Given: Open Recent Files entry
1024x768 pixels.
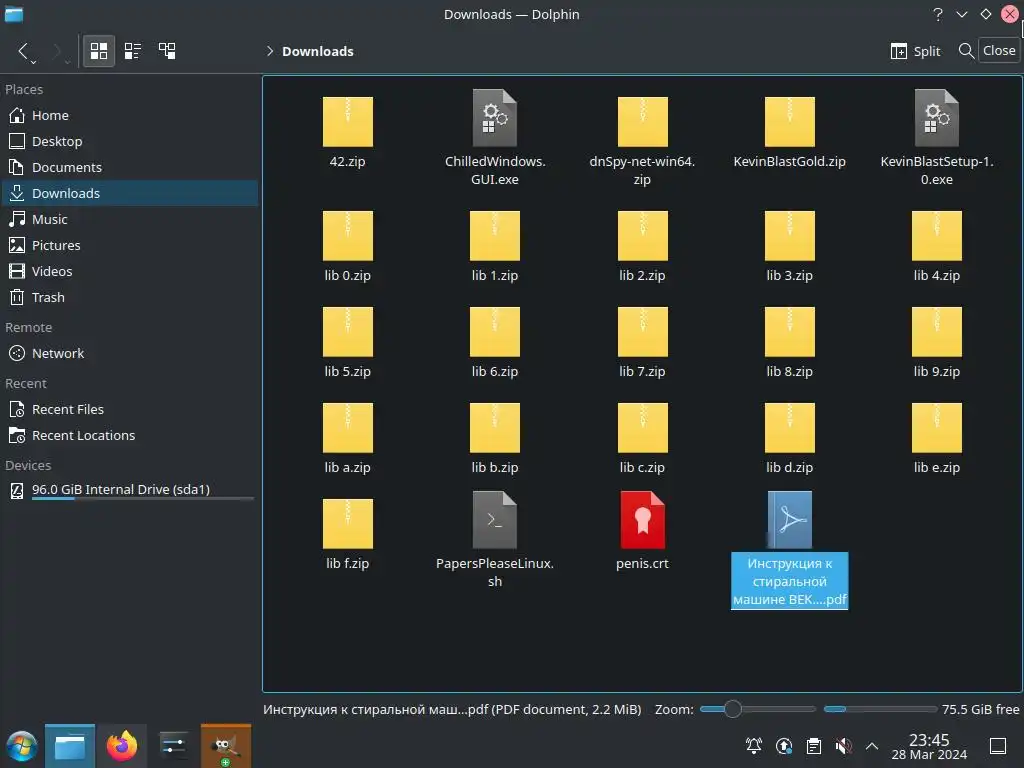Looking at the screenshot, I should 131,409.
